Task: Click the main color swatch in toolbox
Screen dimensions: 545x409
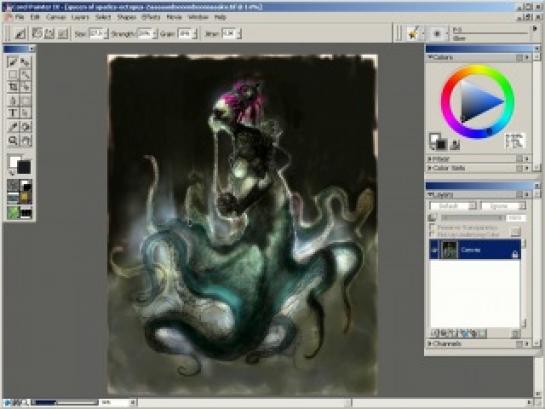Action: (x=15, y=161)
